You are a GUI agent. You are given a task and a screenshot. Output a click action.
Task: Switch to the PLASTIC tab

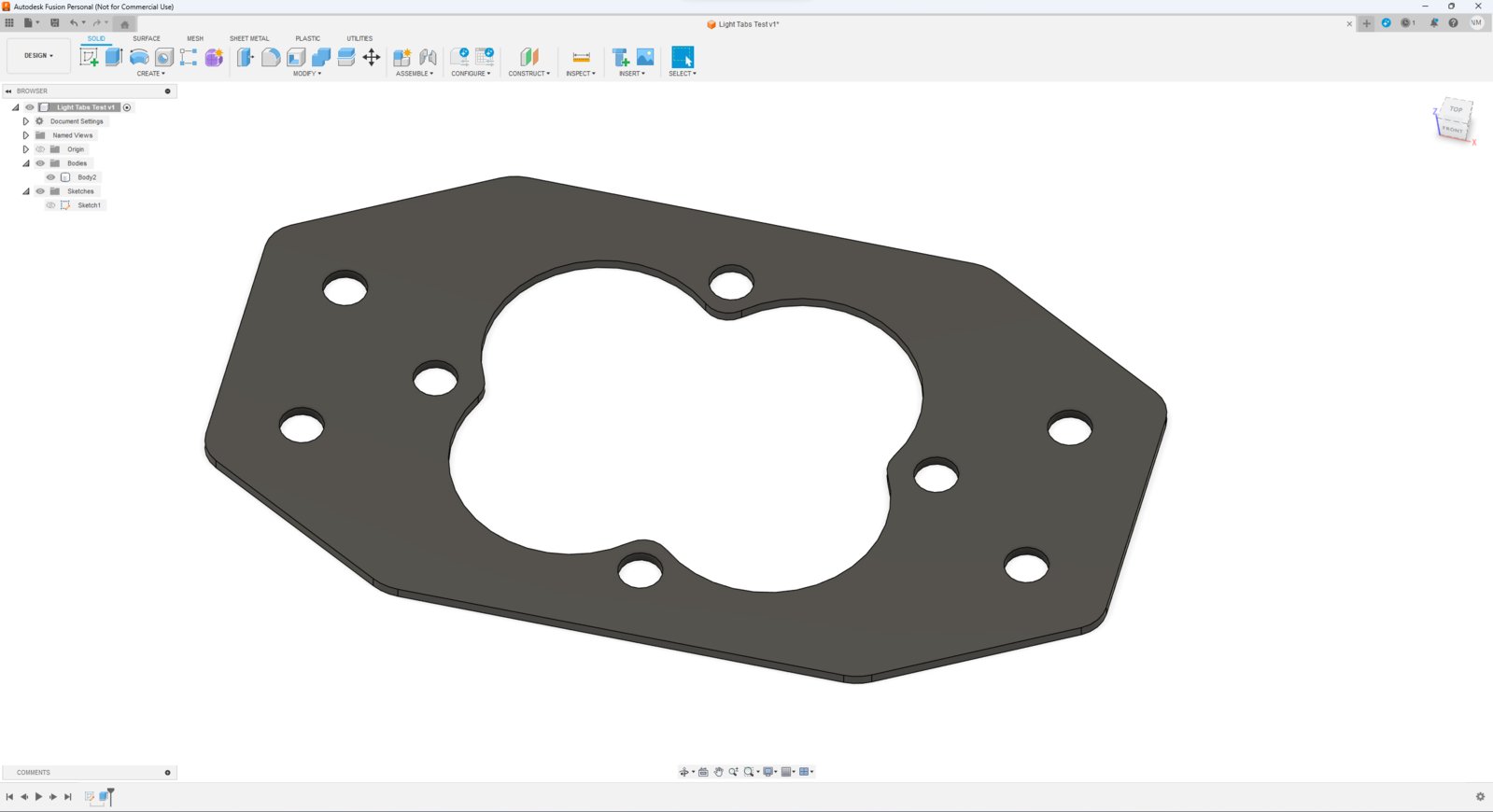coord(308,38)
